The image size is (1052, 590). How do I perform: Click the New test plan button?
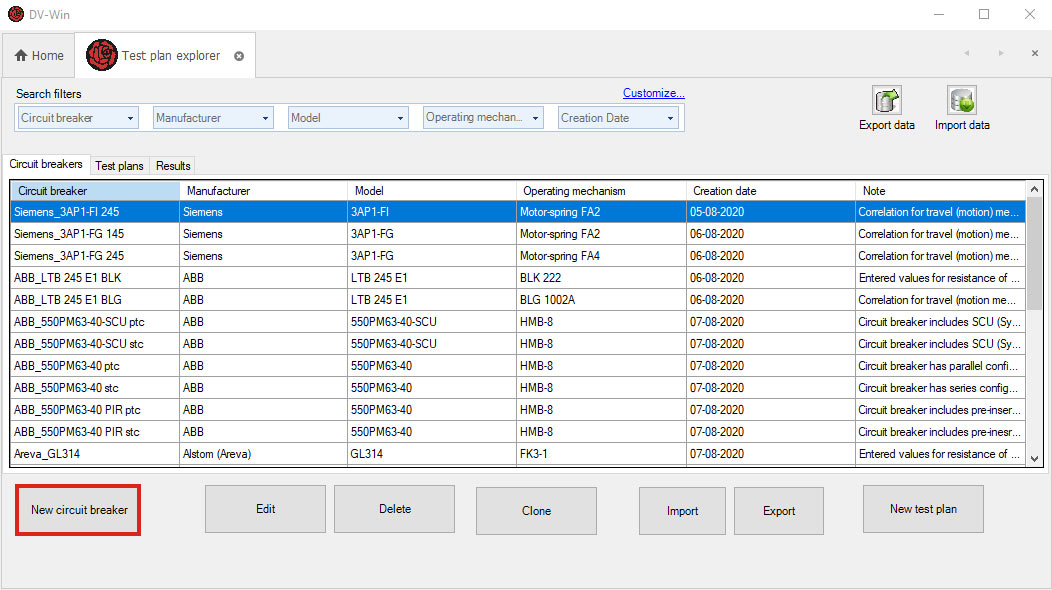923,509
